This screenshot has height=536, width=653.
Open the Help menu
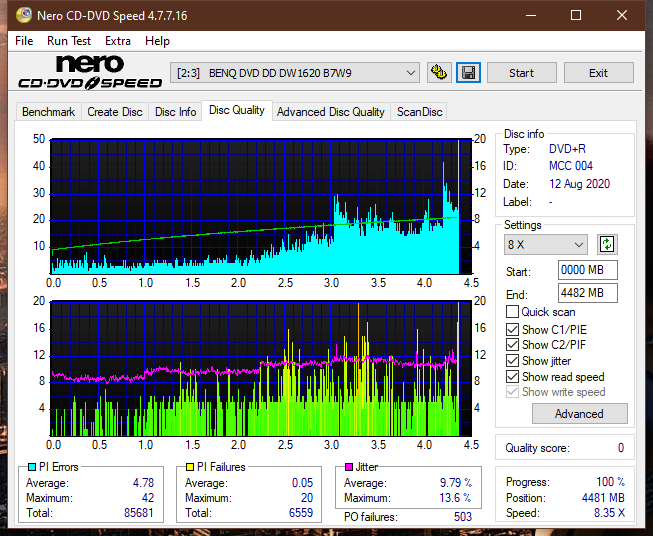click(x=157, y=41)
